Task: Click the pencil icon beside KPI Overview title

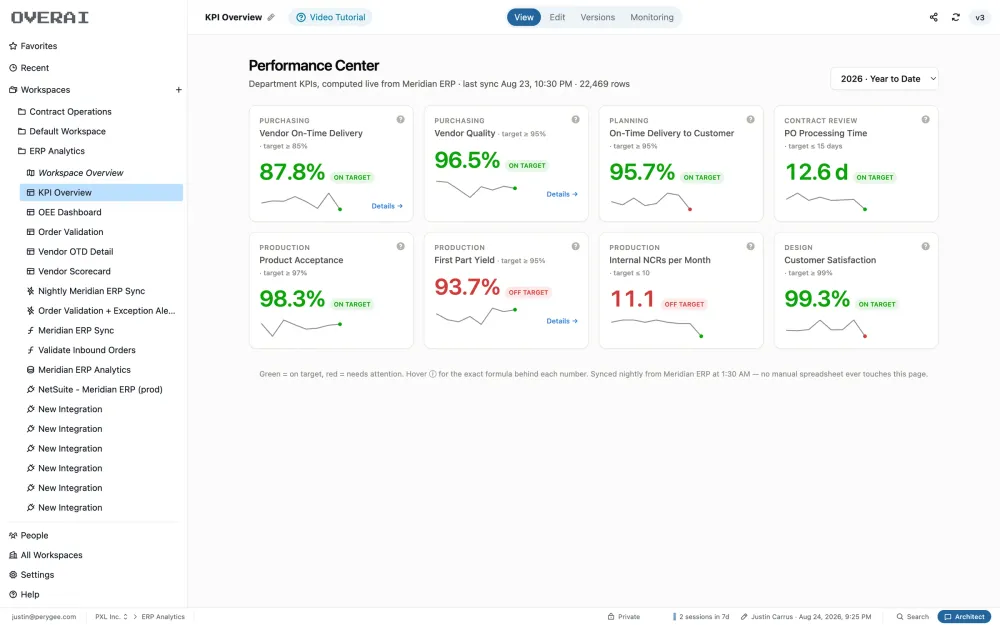Action: tap(271, 17)
